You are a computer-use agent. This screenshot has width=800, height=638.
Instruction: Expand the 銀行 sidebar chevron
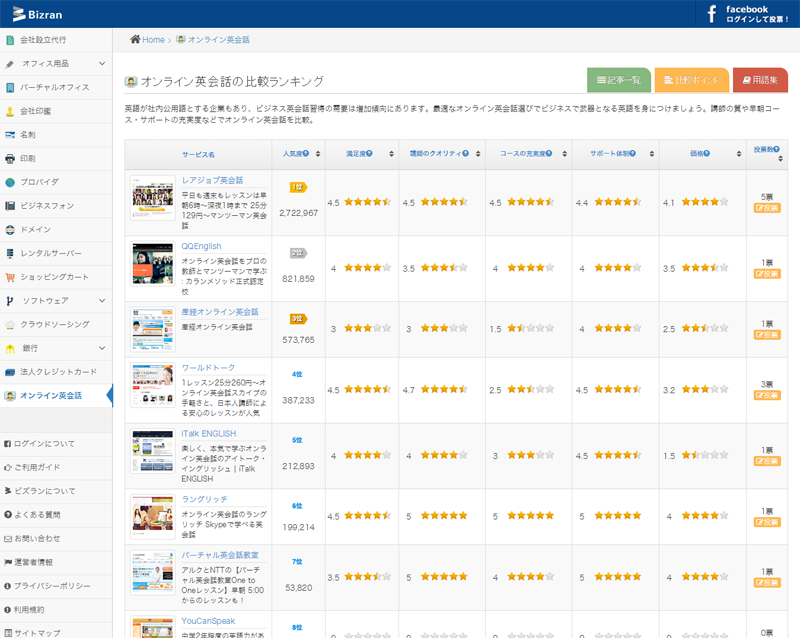tap(102, 348)
